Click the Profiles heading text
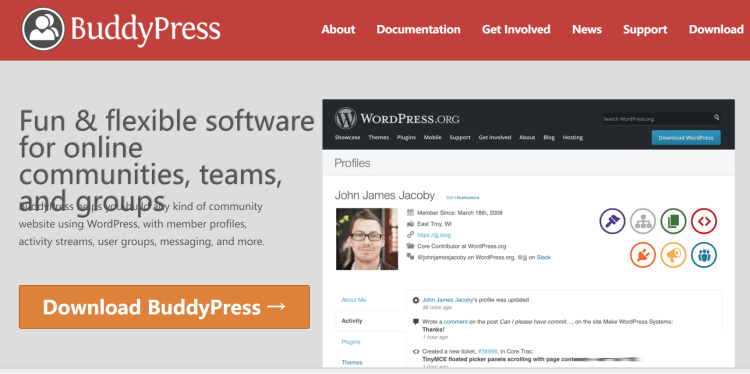750x374 pixels. click(353, 163)
